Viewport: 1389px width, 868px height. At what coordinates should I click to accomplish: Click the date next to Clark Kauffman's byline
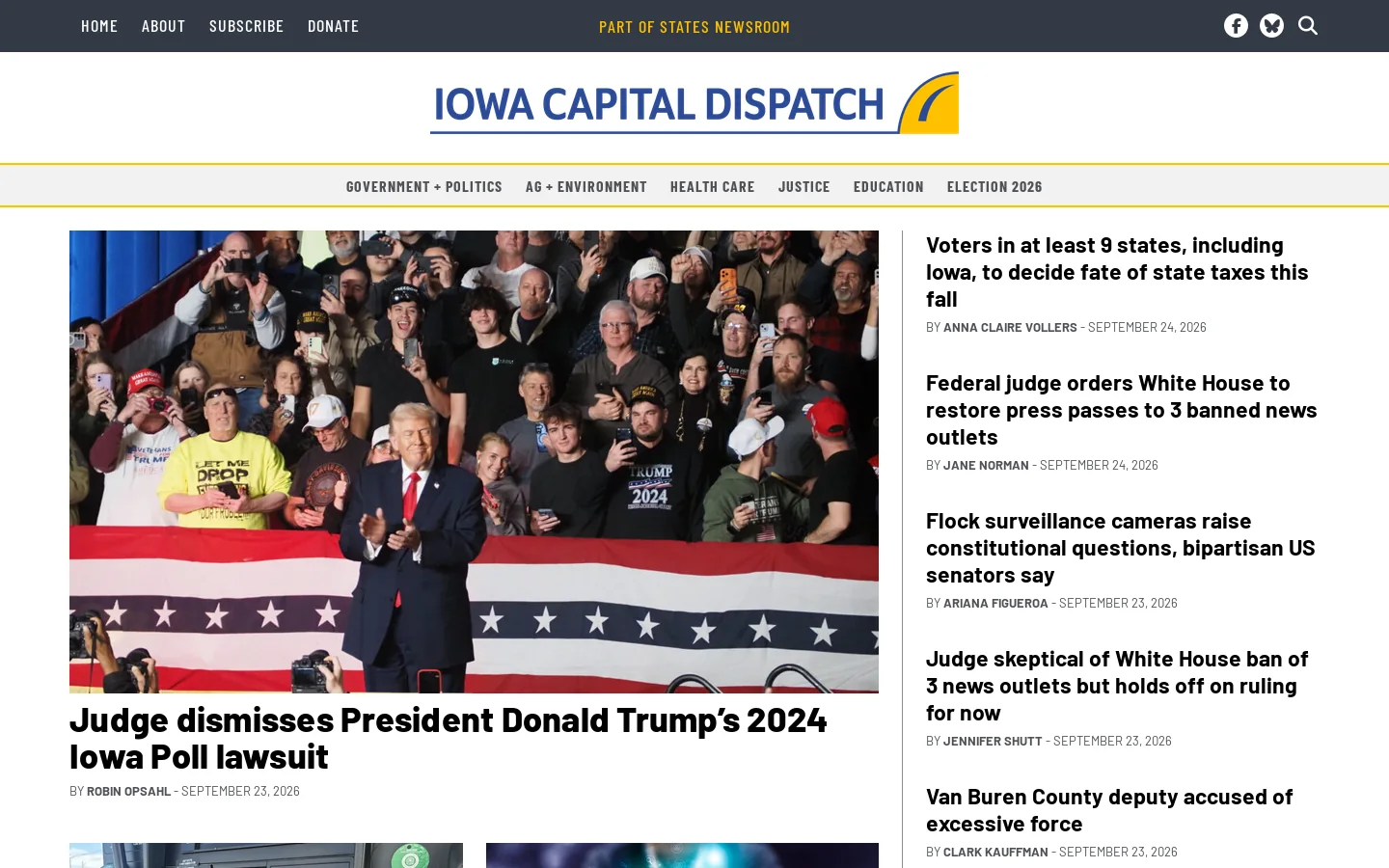[x=1118, y=852]
